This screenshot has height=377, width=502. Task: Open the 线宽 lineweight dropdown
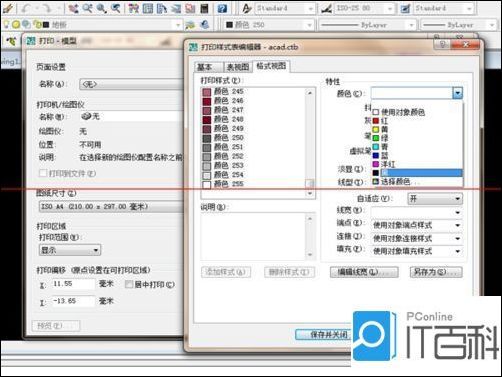(417, 212)
